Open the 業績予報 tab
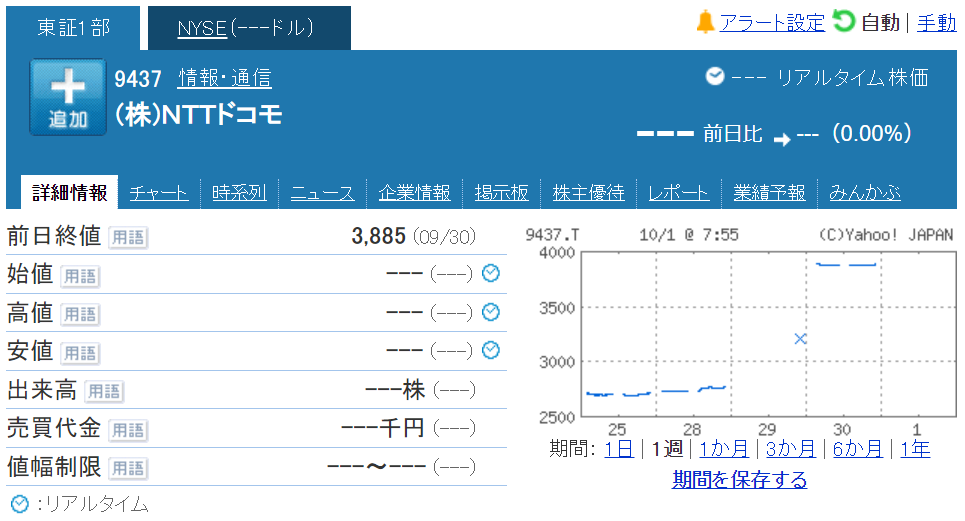 tap(769, 193)
